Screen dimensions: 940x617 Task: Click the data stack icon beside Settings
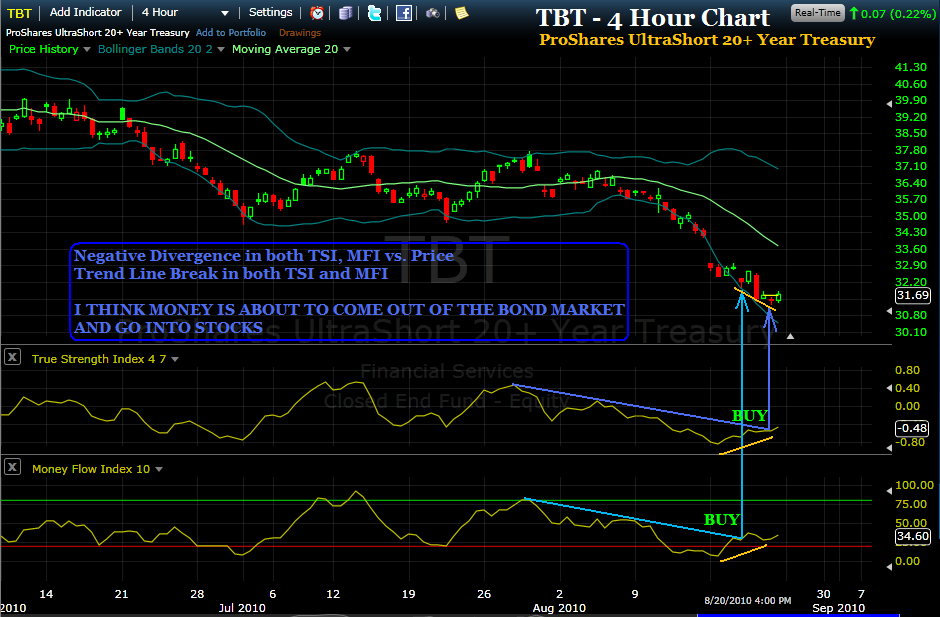click(345, 13)
